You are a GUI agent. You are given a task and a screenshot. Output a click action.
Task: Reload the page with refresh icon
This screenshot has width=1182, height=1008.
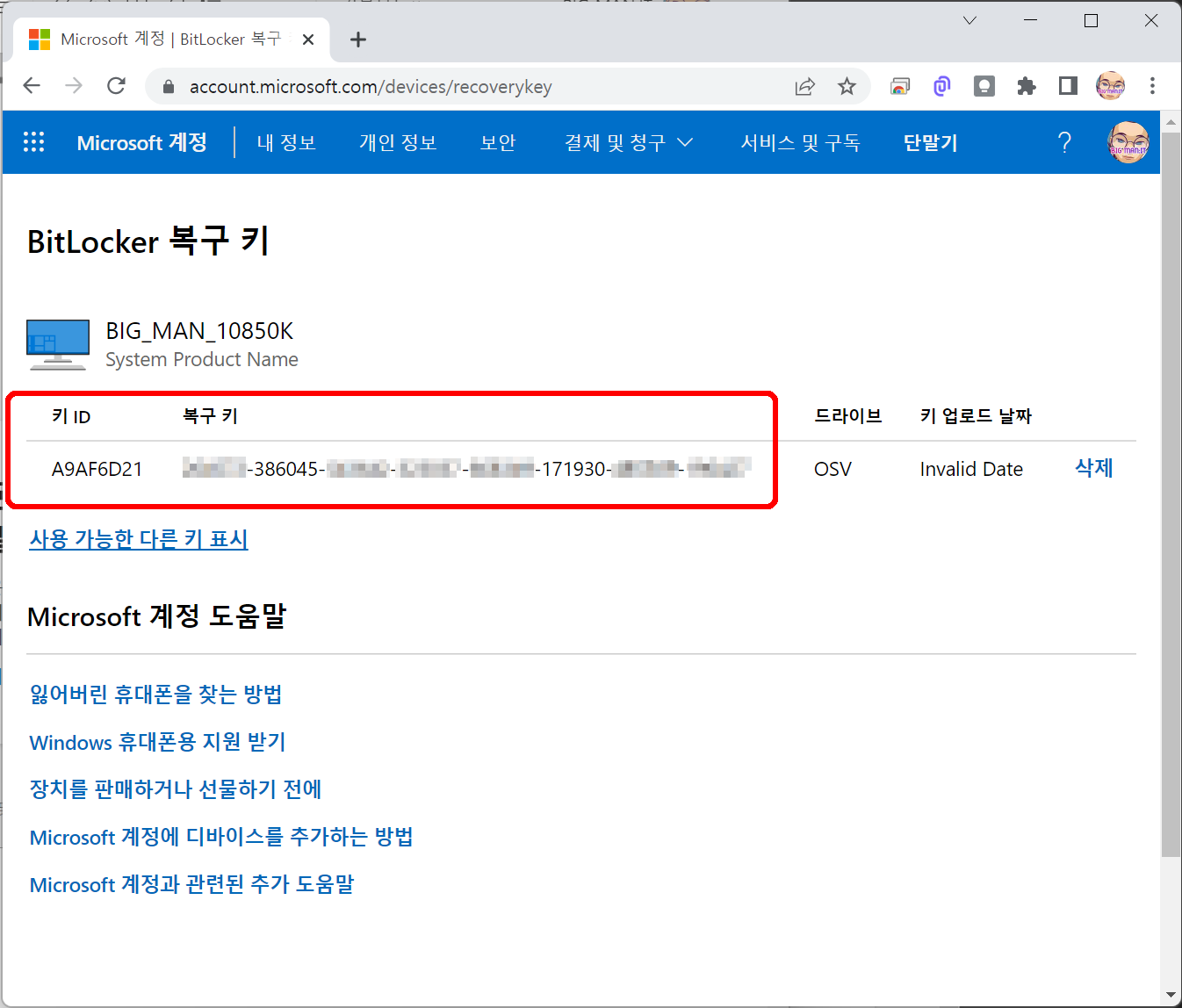pos(116,85)
